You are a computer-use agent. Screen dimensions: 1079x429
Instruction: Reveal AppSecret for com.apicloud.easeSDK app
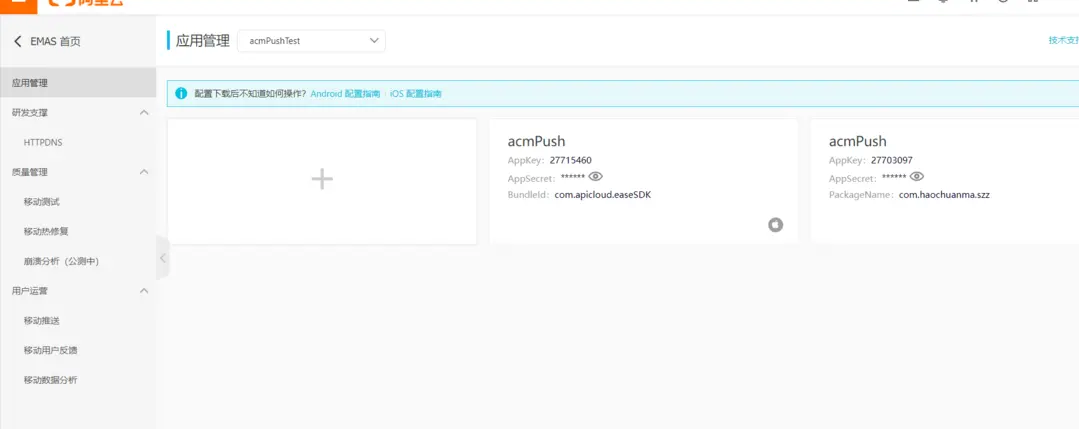(596, 176)
